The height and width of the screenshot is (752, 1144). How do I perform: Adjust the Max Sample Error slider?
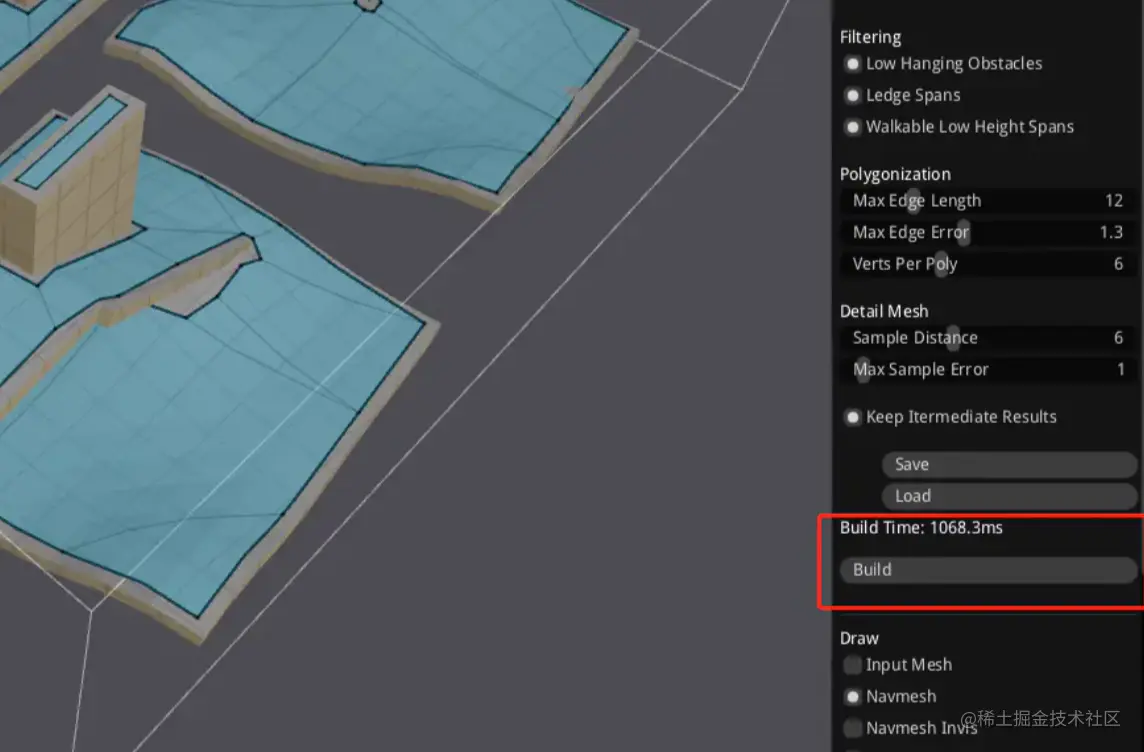pyautogui.click(x=989, y=369)
